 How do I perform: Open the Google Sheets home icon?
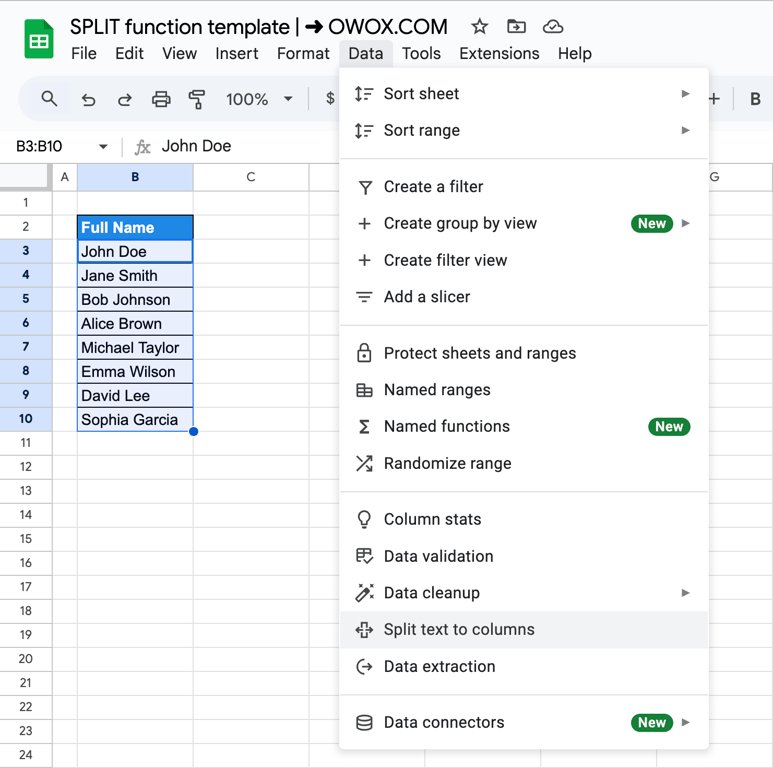coord(39,39)
